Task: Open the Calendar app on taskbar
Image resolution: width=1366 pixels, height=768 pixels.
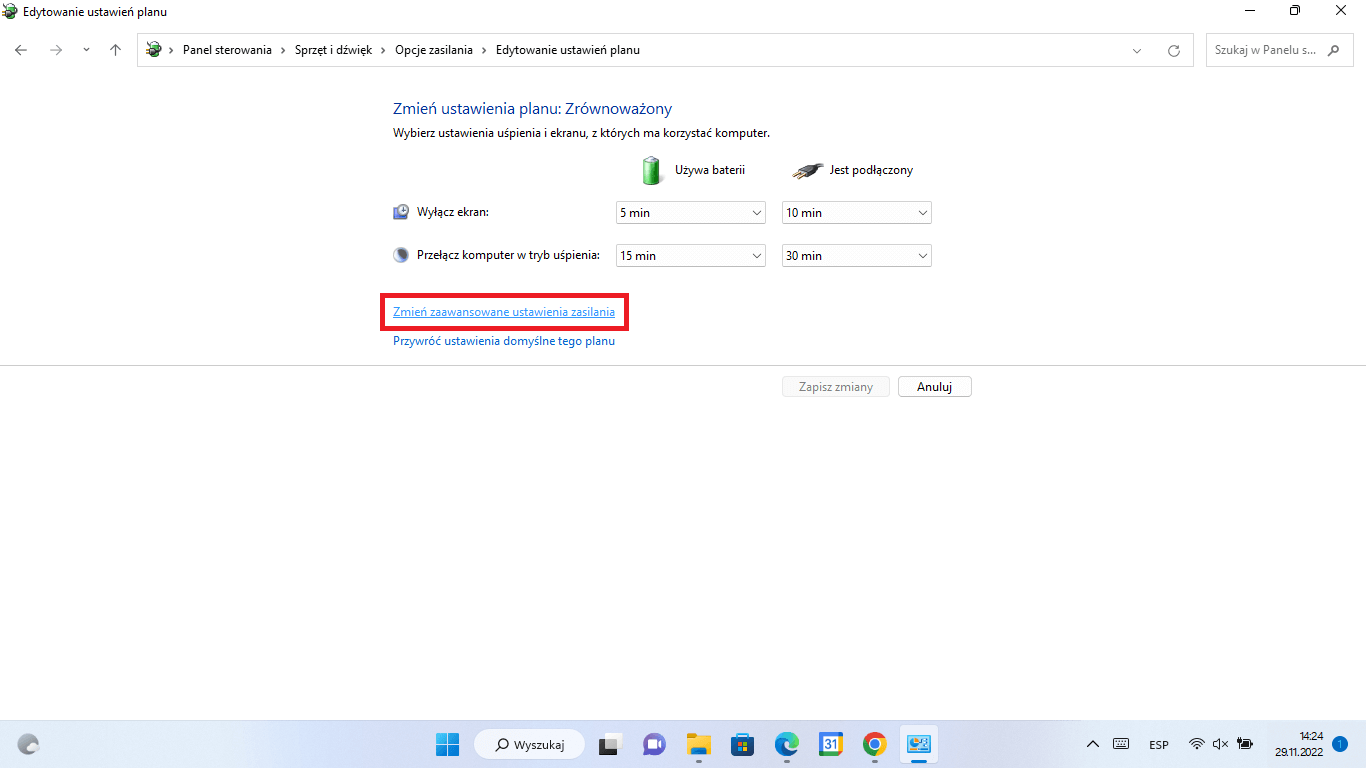Action: (831, 745)
